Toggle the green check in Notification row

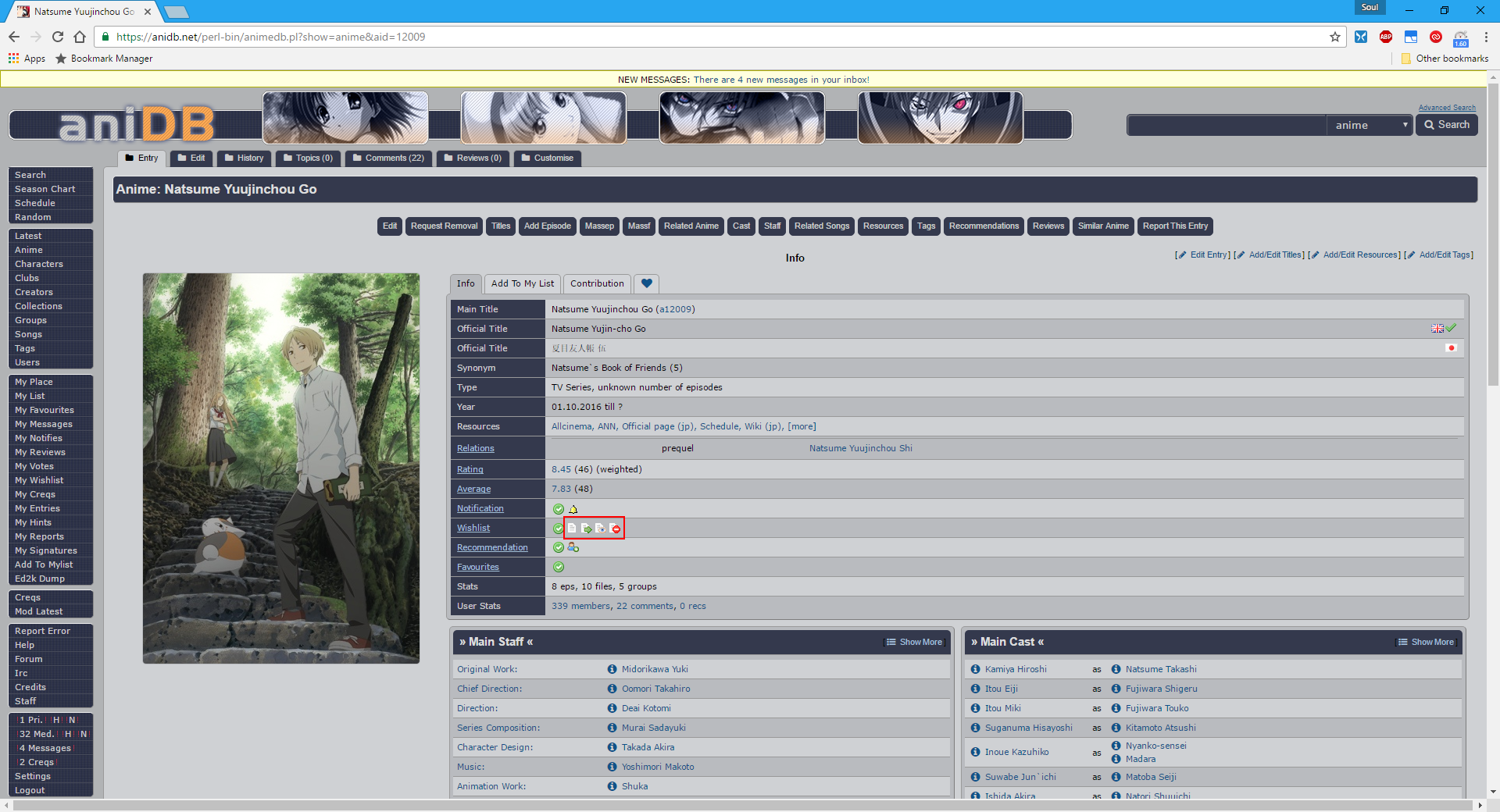pyautogui.click(x=558, y=509)
